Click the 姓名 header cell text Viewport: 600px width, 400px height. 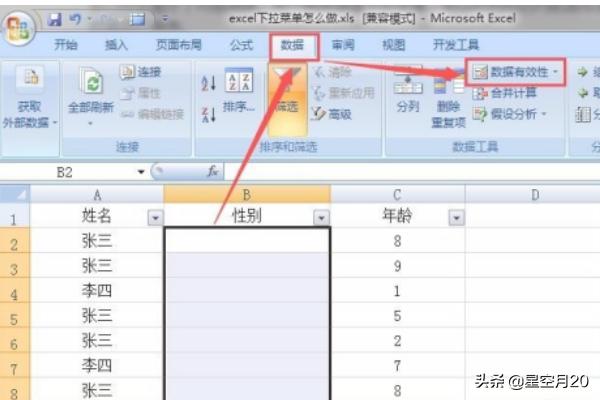pos(96,216)
